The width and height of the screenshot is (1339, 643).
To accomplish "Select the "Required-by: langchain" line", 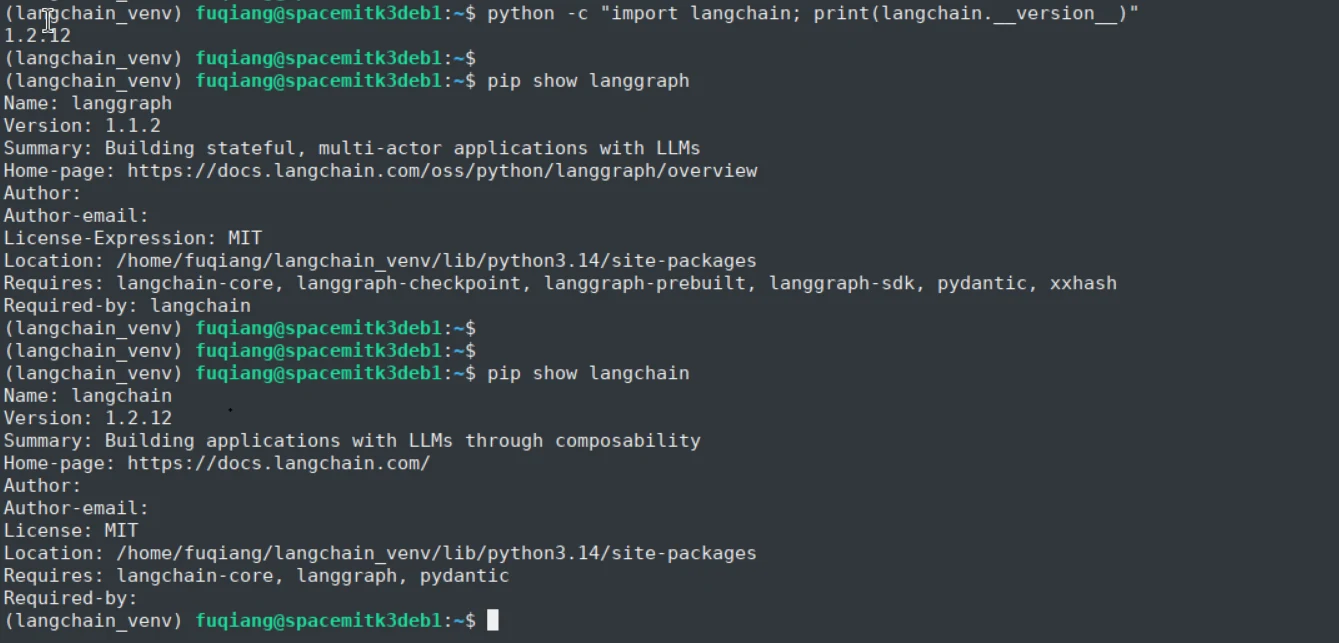I will click(127, 306).
